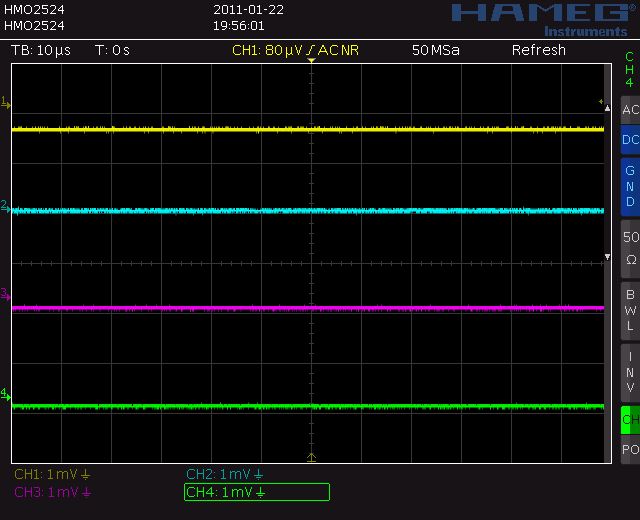Click the channel 1 ground marker
This screenshot has height=520, width=640.
pos(5,102)
